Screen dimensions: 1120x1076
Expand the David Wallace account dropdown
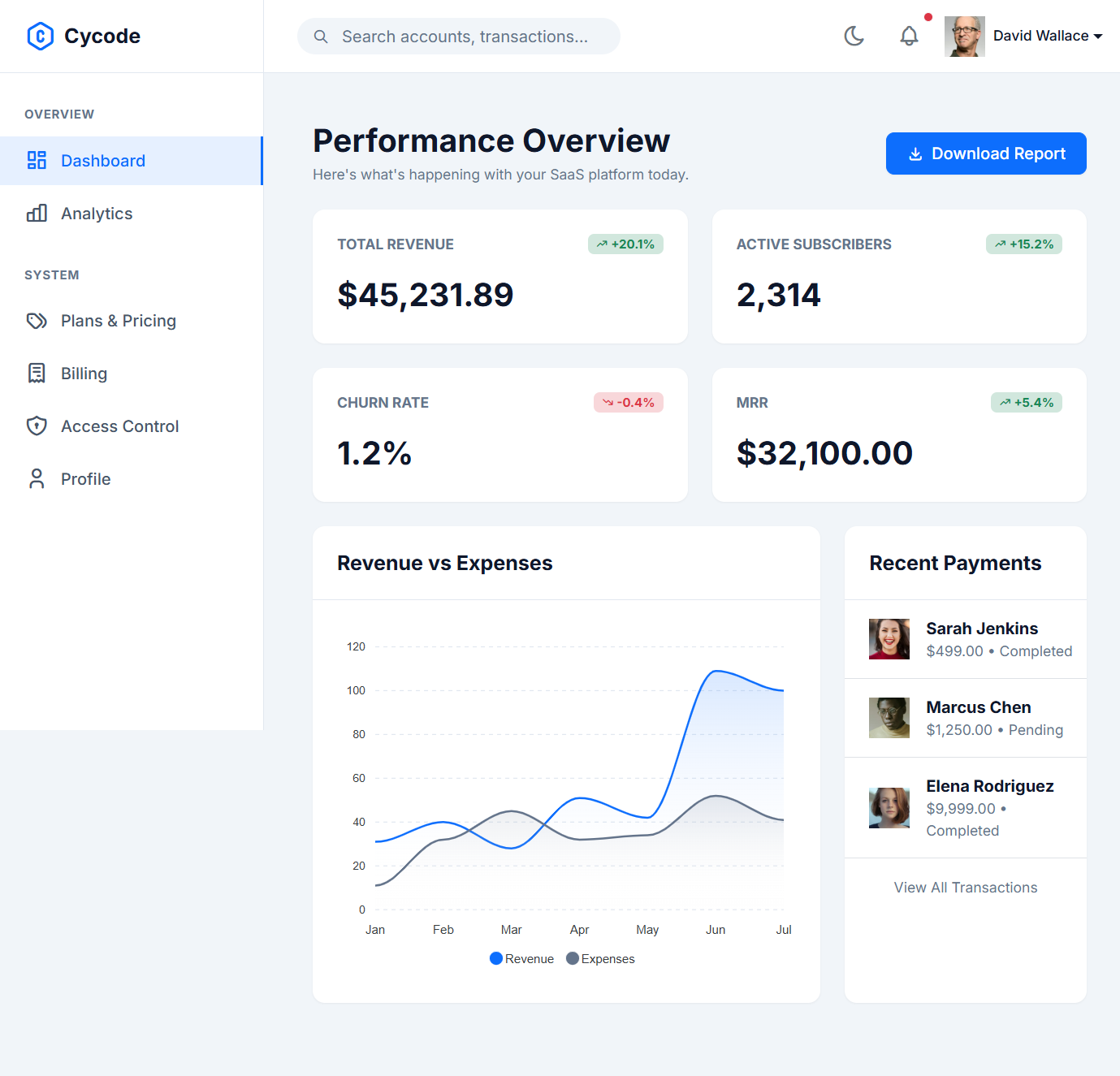tap(1048, 36)
